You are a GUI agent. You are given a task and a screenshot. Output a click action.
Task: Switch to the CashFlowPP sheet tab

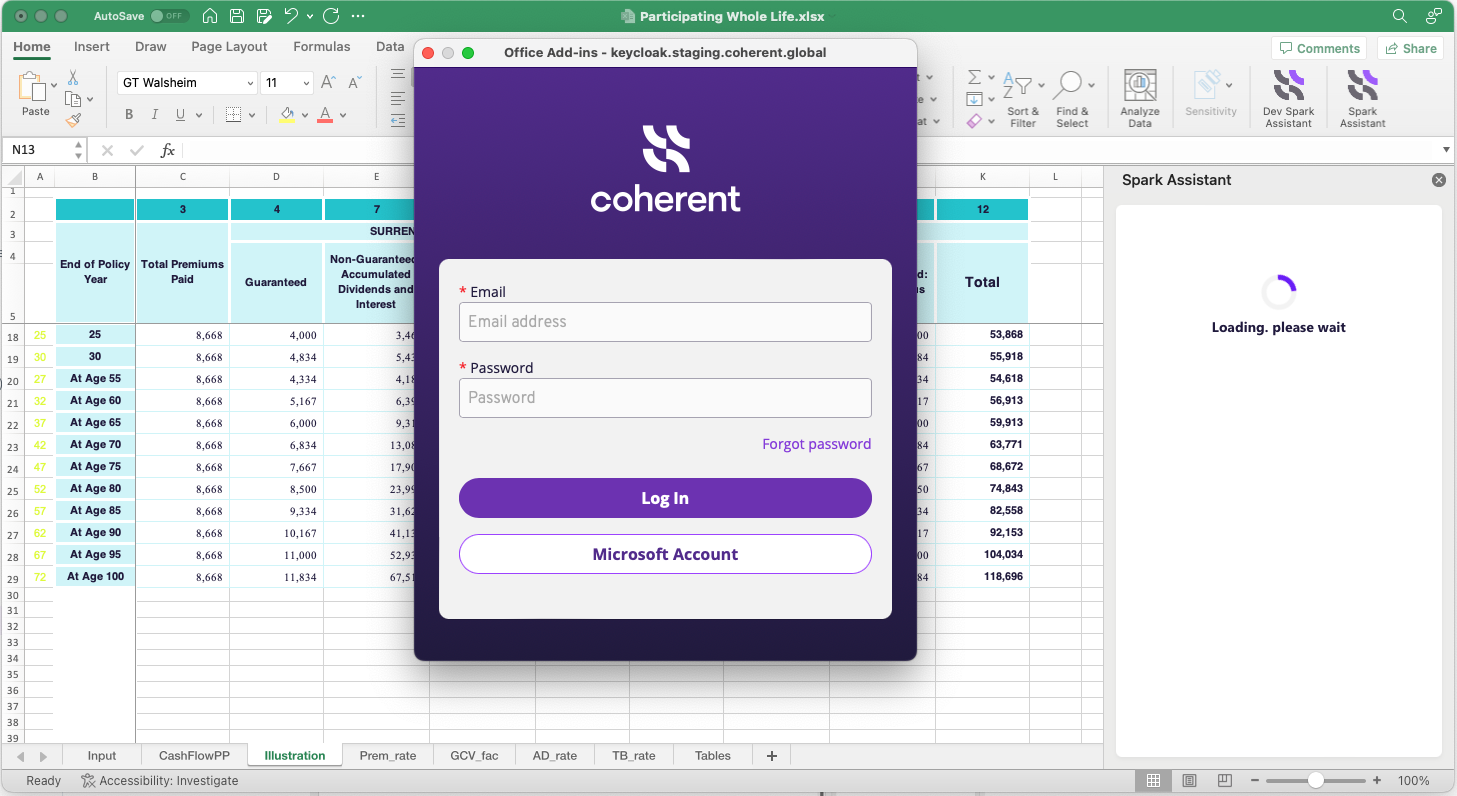(x=194, y=756)
